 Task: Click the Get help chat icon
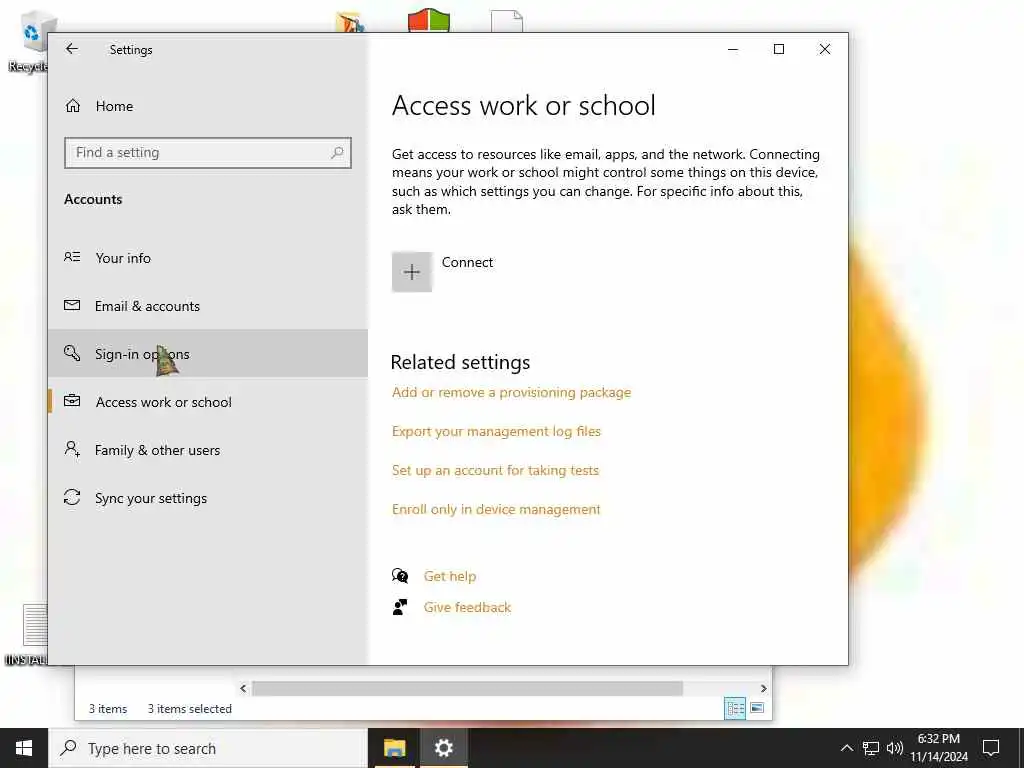click(400, 575)
